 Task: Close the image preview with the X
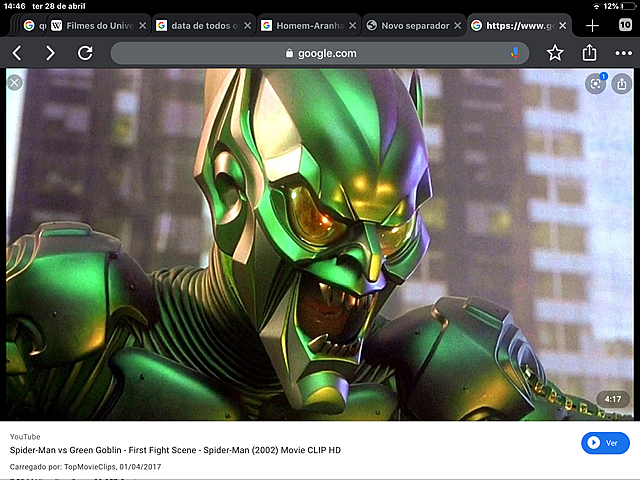[x=15, y=83]
